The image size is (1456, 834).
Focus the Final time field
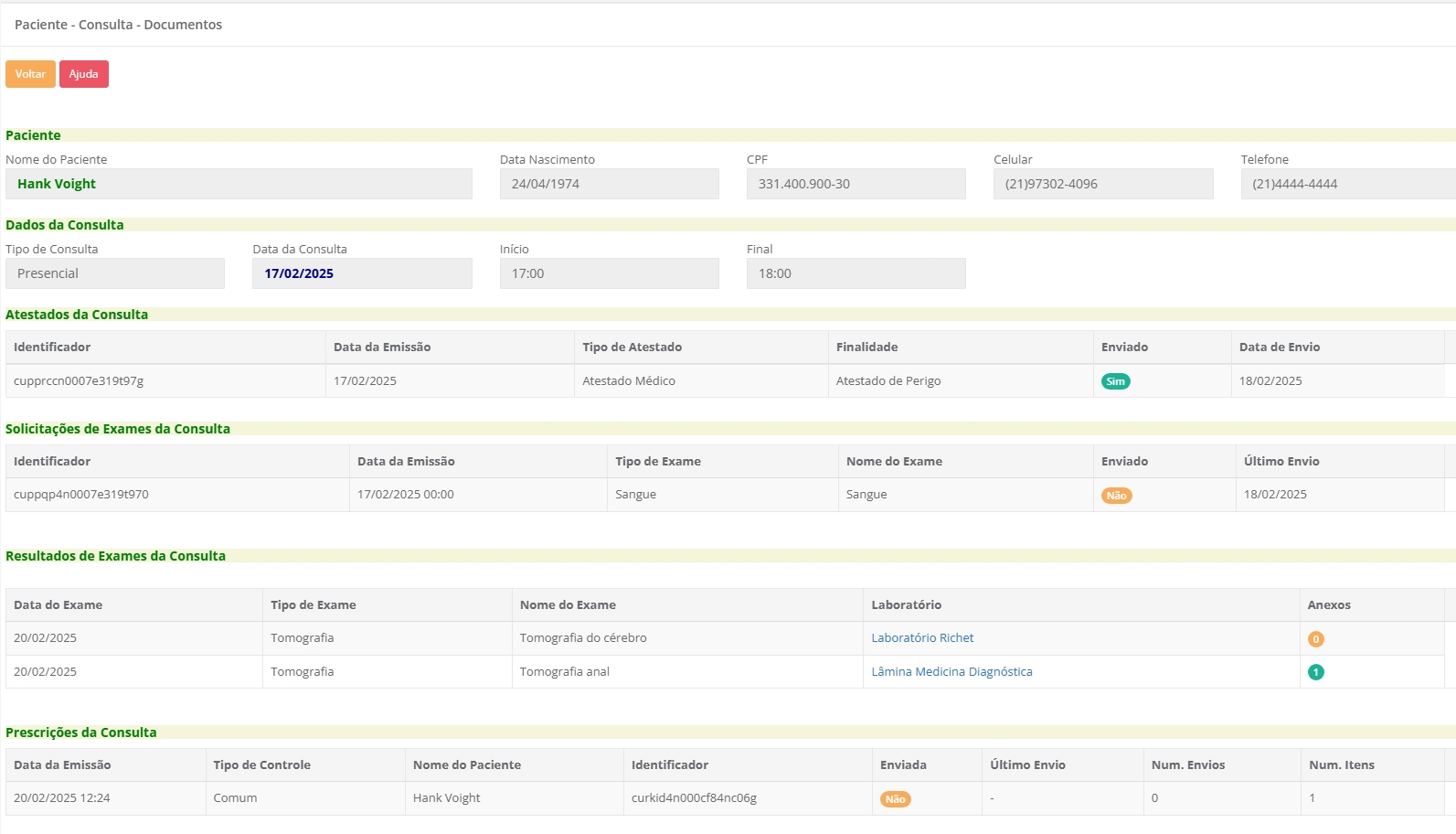[856, 273]
